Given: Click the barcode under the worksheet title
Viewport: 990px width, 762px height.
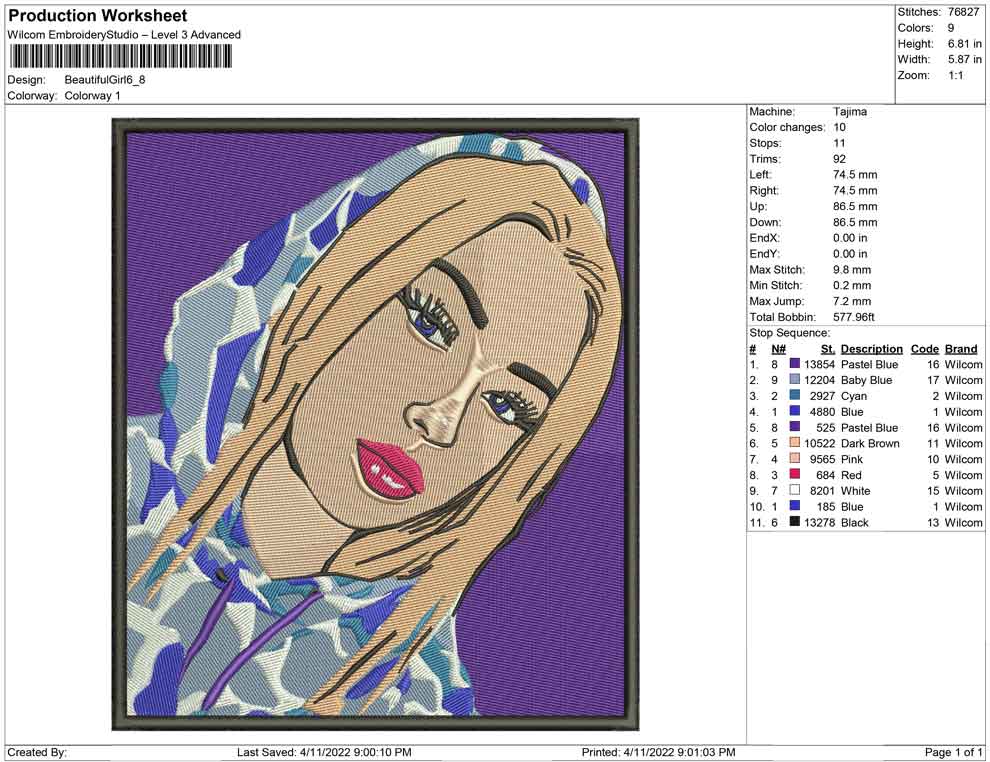Looking at the screenshot, I should click(x=120, y=56).
